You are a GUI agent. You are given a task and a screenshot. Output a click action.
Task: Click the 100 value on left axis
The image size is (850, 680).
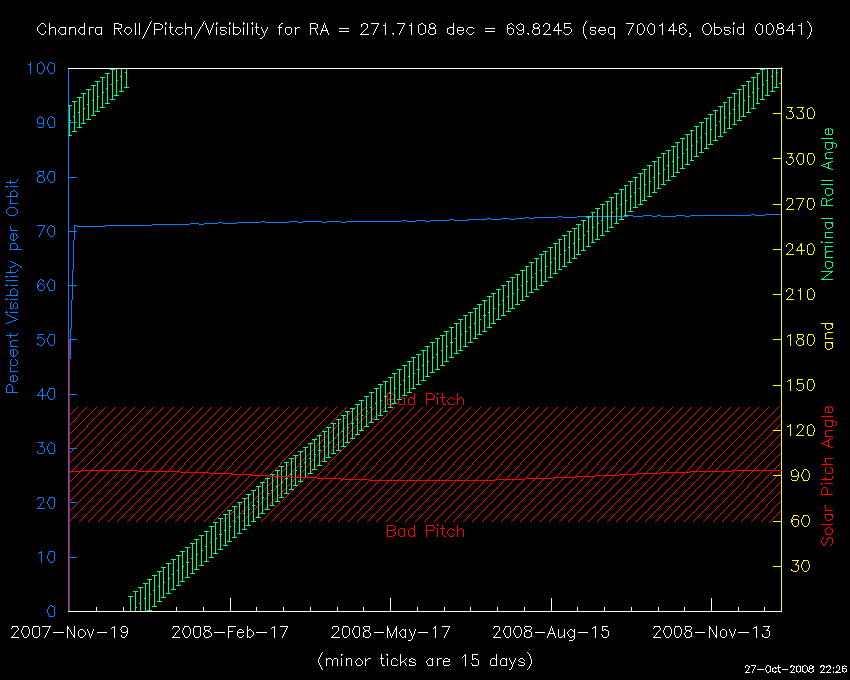(41, 69)
